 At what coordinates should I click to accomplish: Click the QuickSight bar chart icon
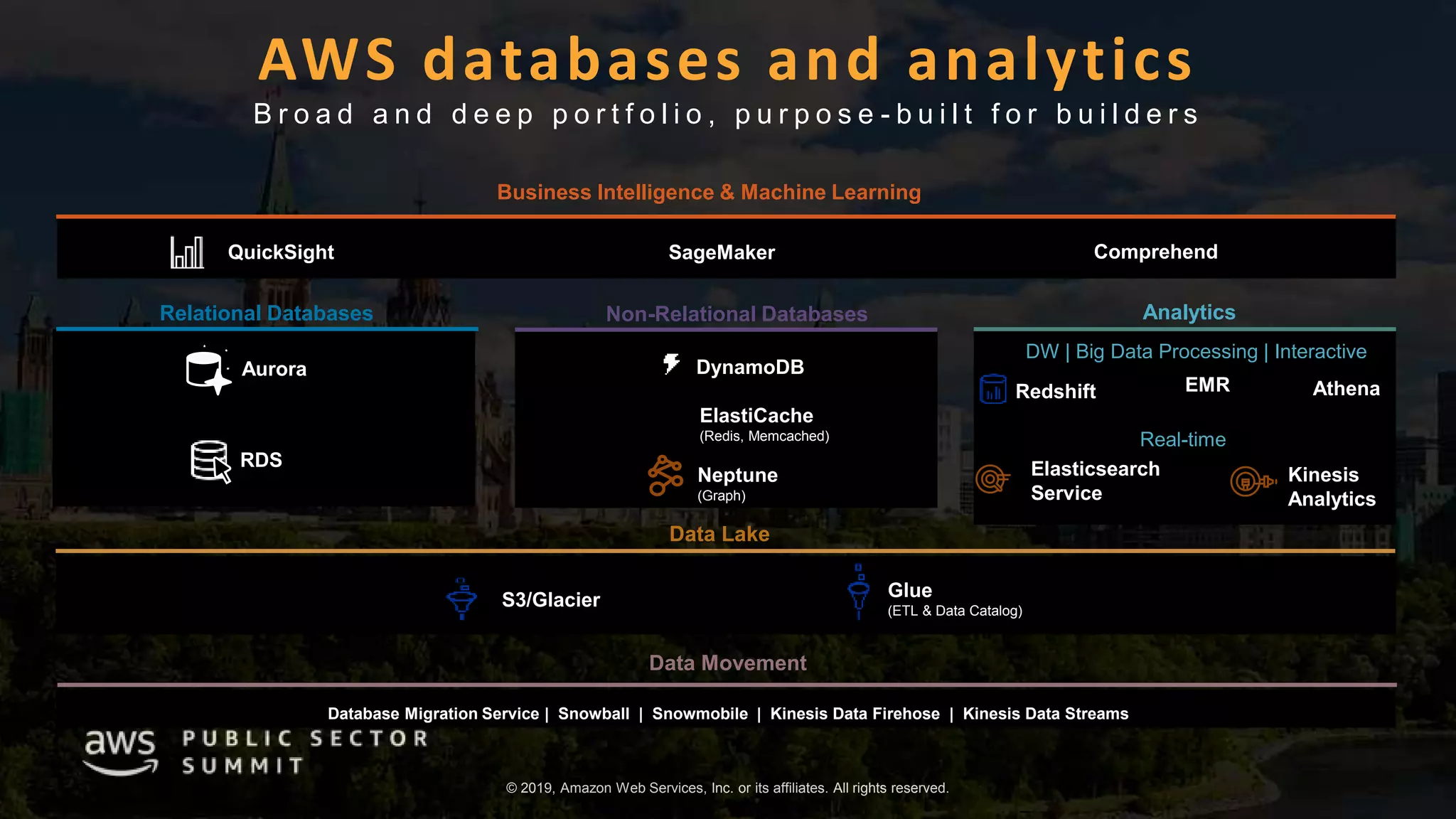(x=187, y=252)
